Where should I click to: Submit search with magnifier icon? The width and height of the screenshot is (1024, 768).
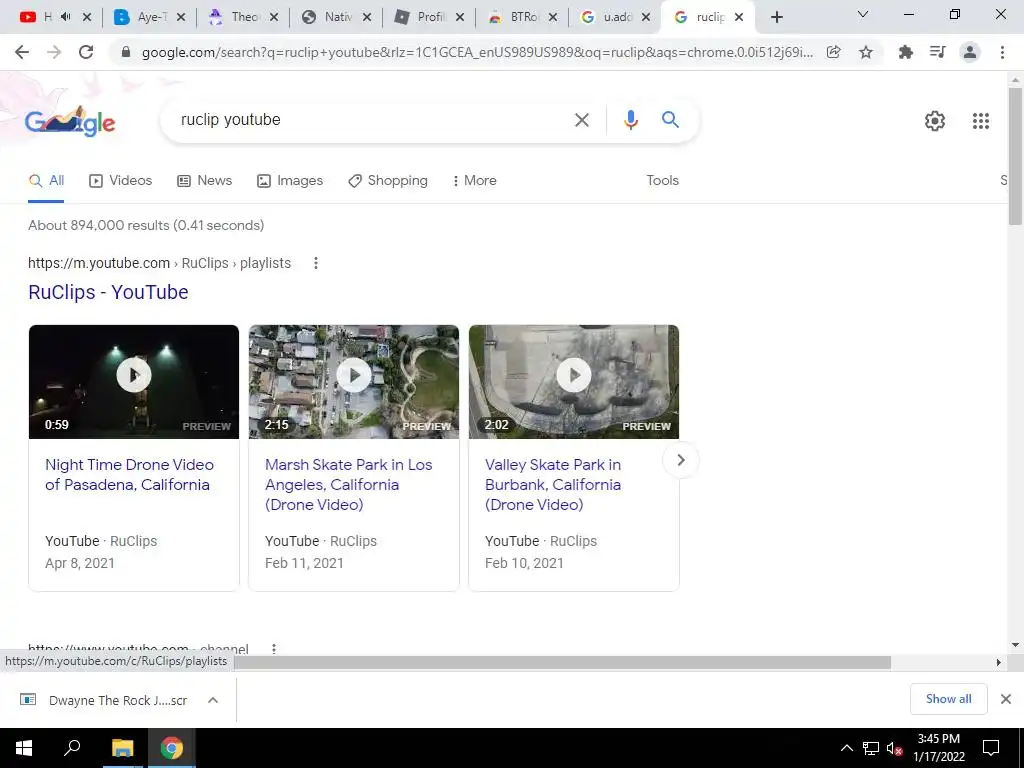670,120
